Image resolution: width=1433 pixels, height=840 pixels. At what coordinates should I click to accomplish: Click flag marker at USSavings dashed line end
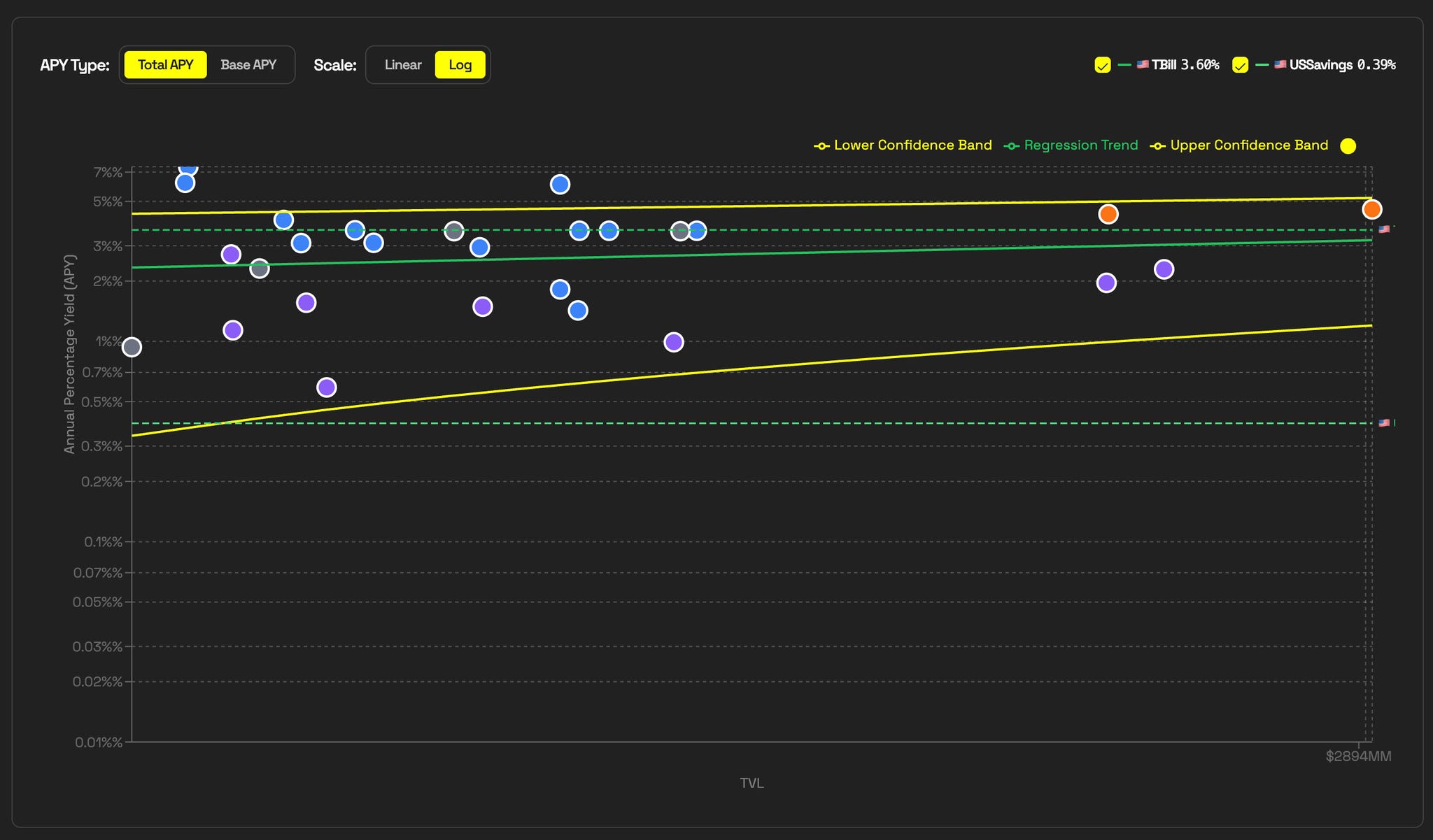tap(1383, 423)
